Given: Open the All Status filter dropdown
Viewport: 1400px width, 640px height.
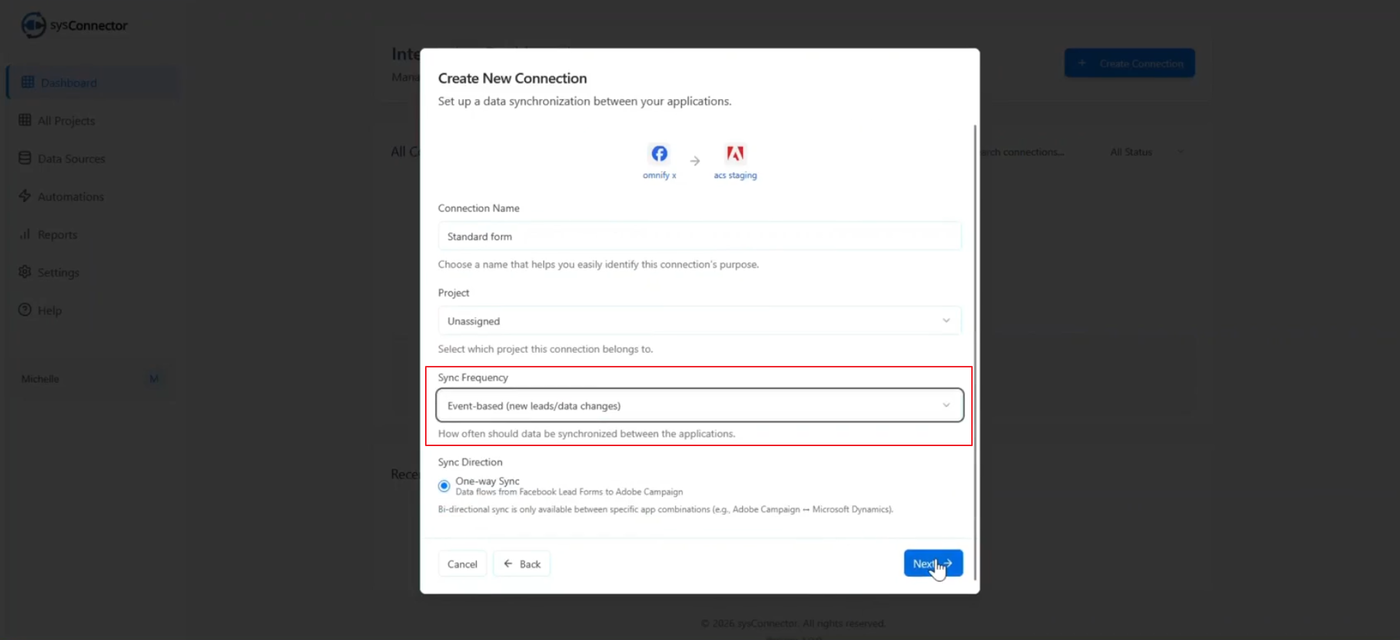Looking at the screenshot, I should tap(1146, 152).
